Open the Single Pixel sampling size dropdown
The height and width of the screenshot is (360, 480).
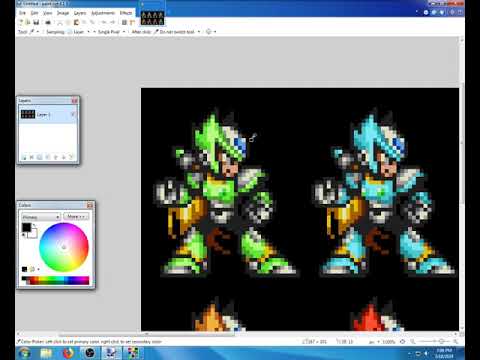(x=111, y=32)
